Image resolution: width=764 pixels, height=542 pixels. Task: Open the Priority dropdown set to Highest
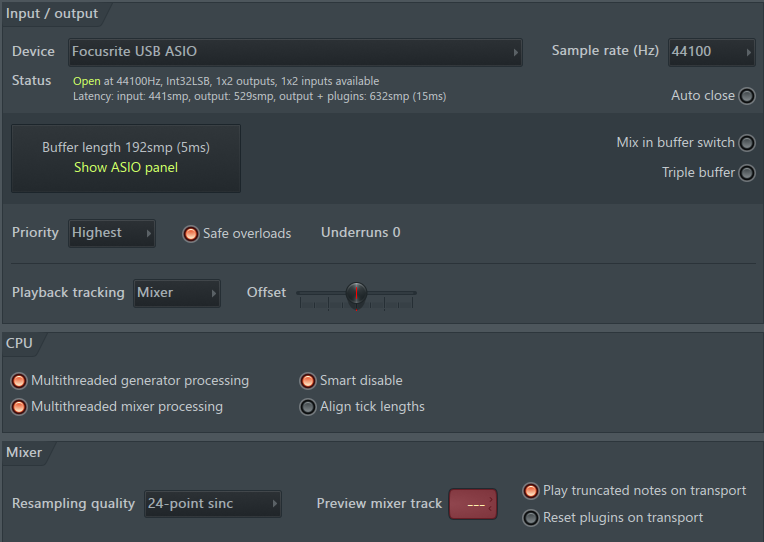click(x=111, y=233)
